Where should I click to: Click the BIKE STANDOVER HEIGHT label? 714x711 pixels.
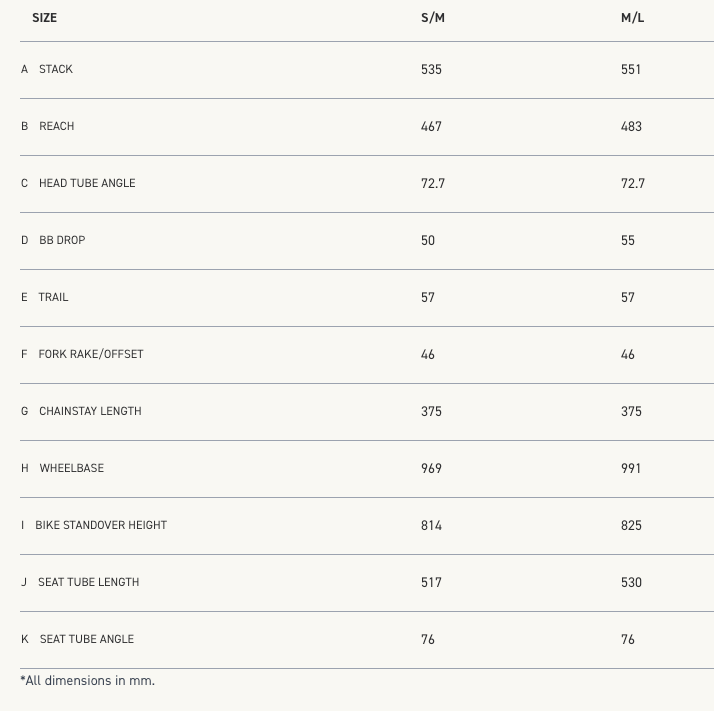click(101, 525)
